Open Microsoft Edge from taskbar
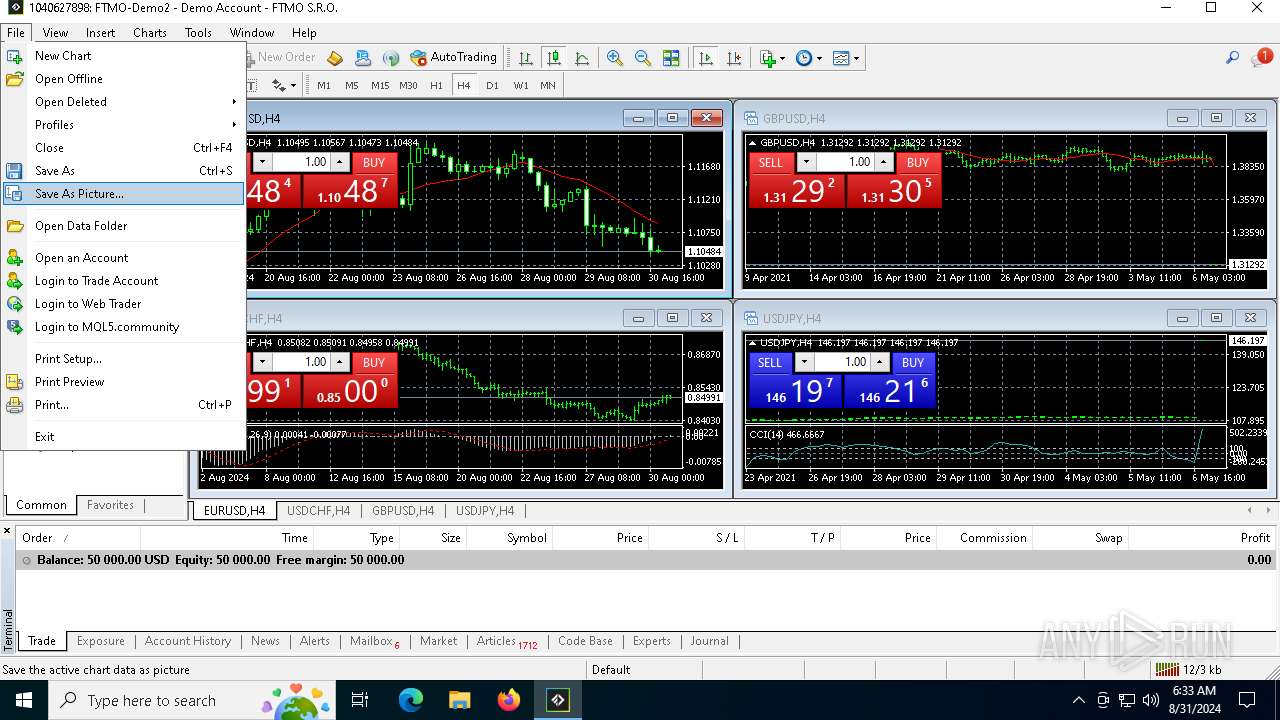The width and height of the screenshot is (1280, 720). (x=411, y=700)
